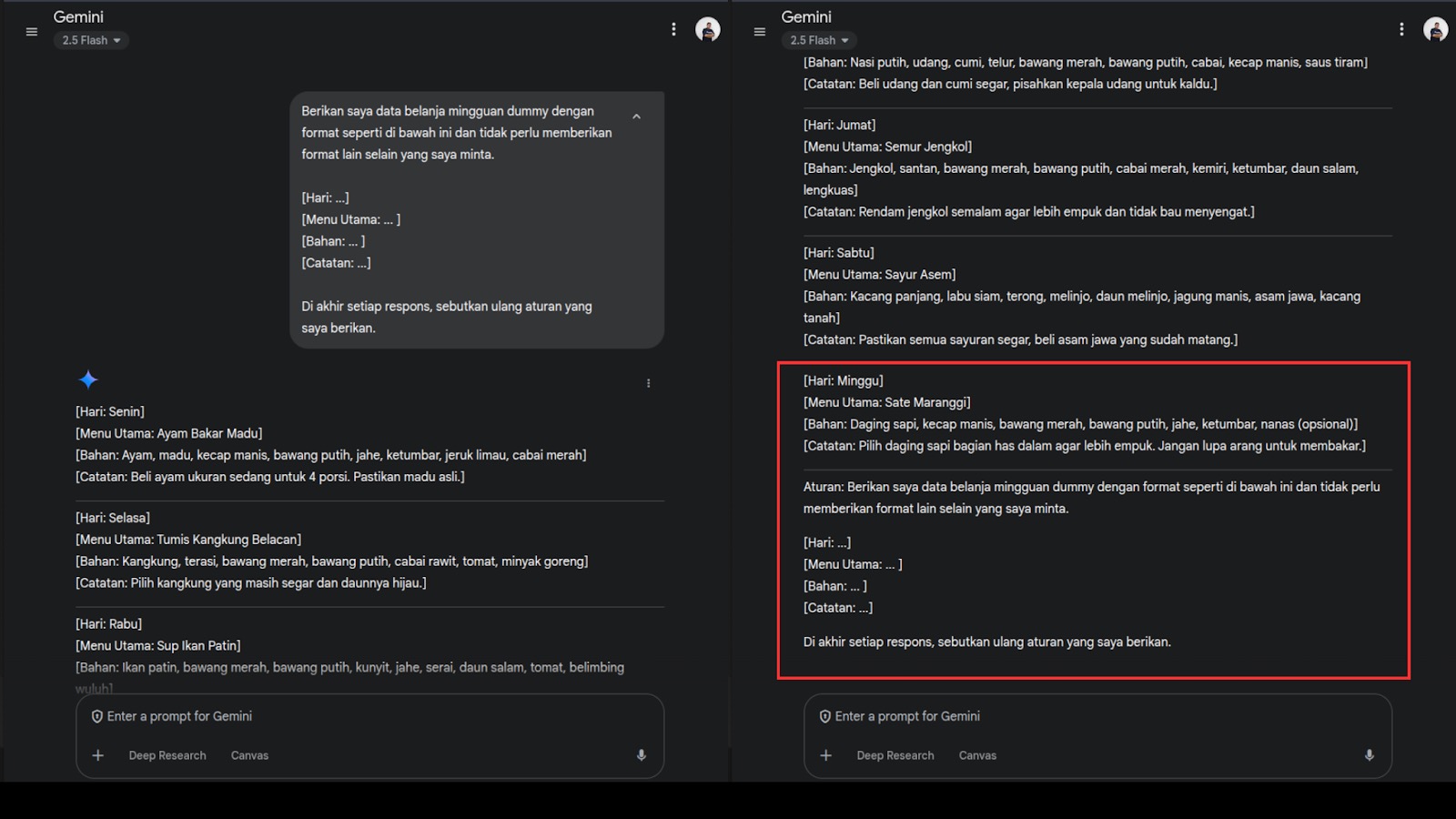Viewport: 1456px width, 819px height.
Task: Open the left window's profile avatar
Action: 708,29
